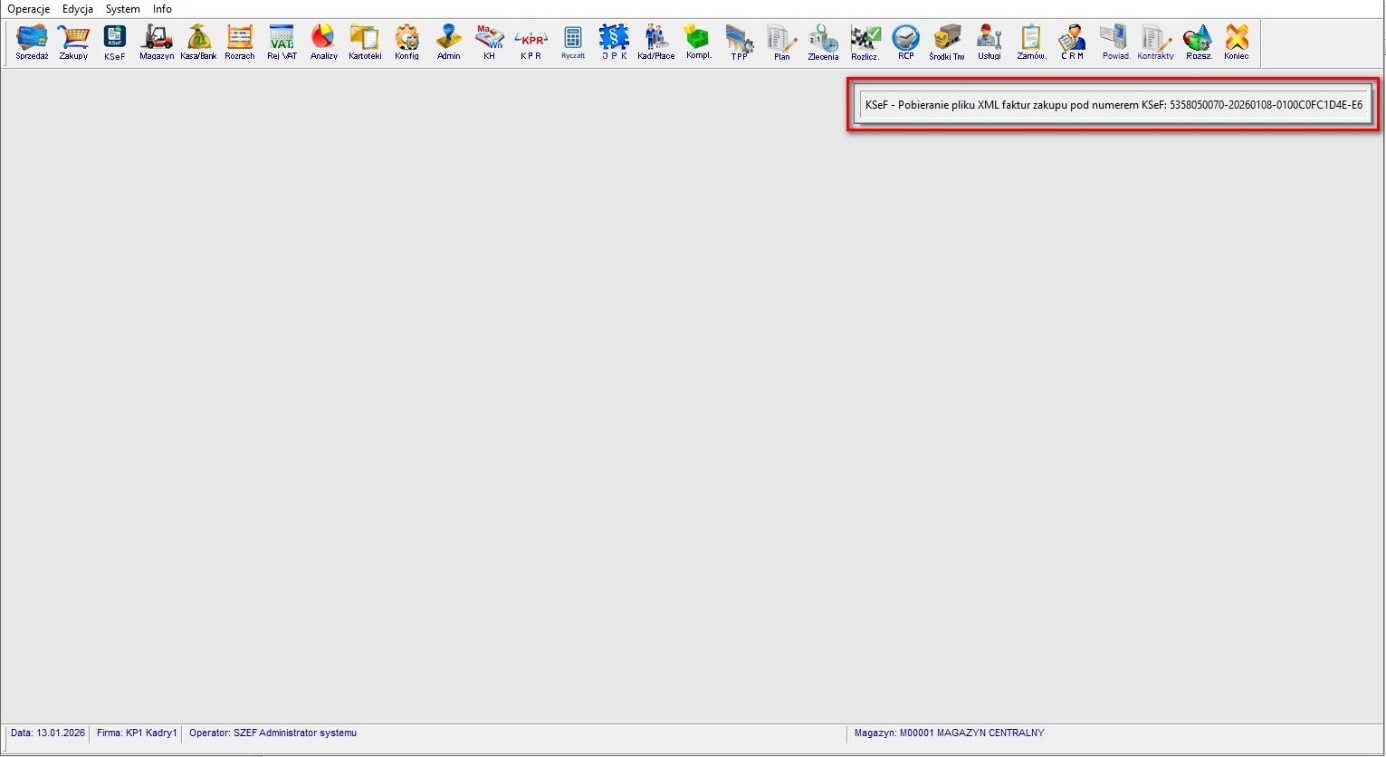
Task: Open the Kad/Płace payroll module
Action: click(x=656, y=42)
